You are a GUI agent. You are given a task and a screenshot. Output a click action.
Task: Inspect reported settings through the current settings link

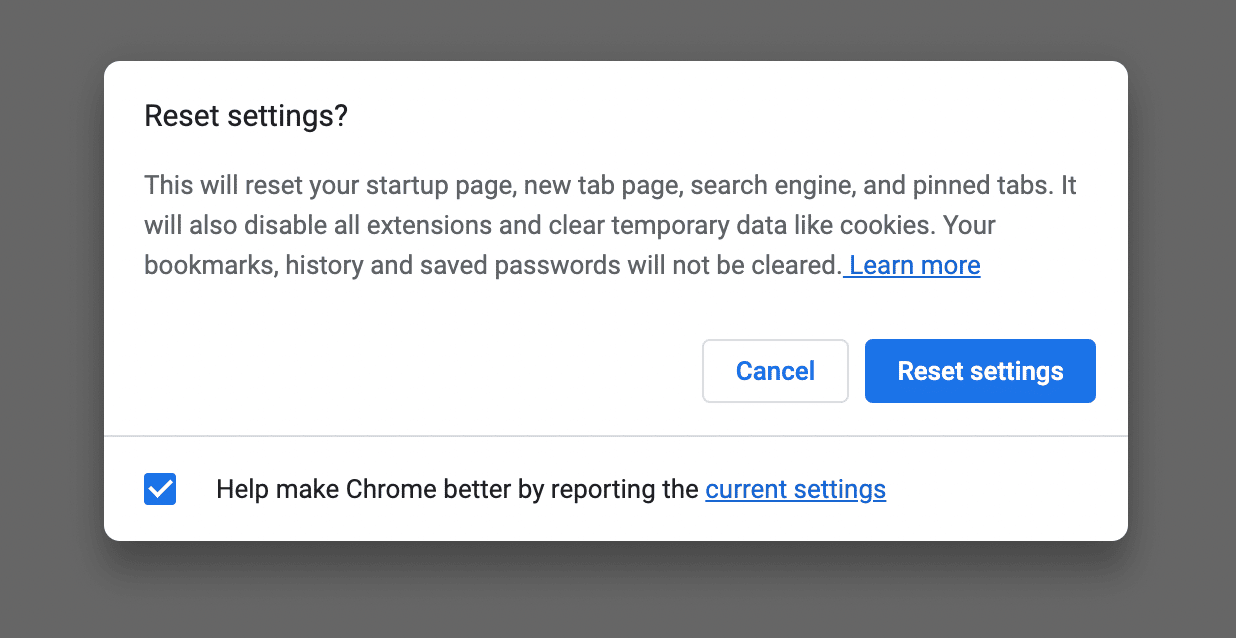pyautogui.click(x=795, y=489)
